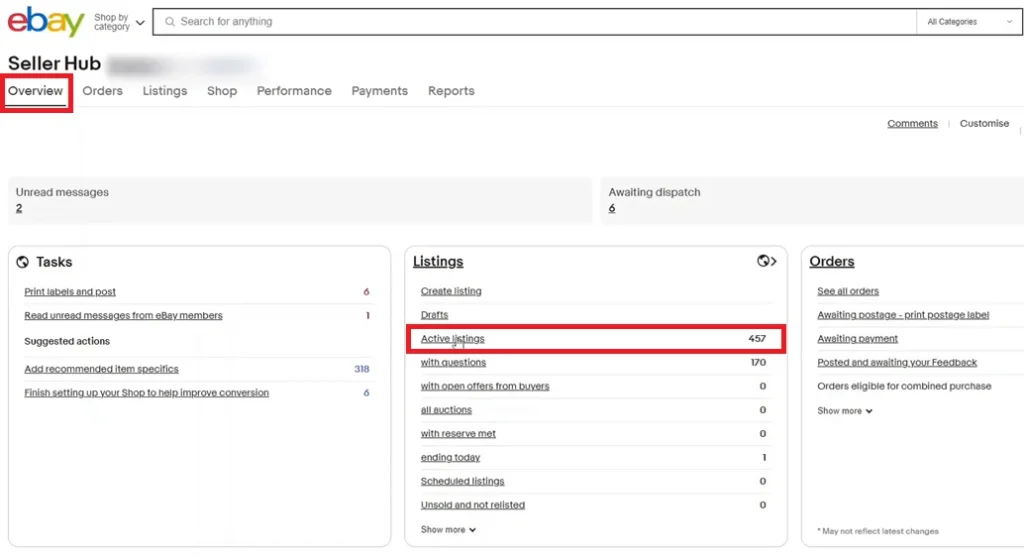This screenshot has width=1024, height=557.
Task: Open all auctions link
Action: click(446, 409)
